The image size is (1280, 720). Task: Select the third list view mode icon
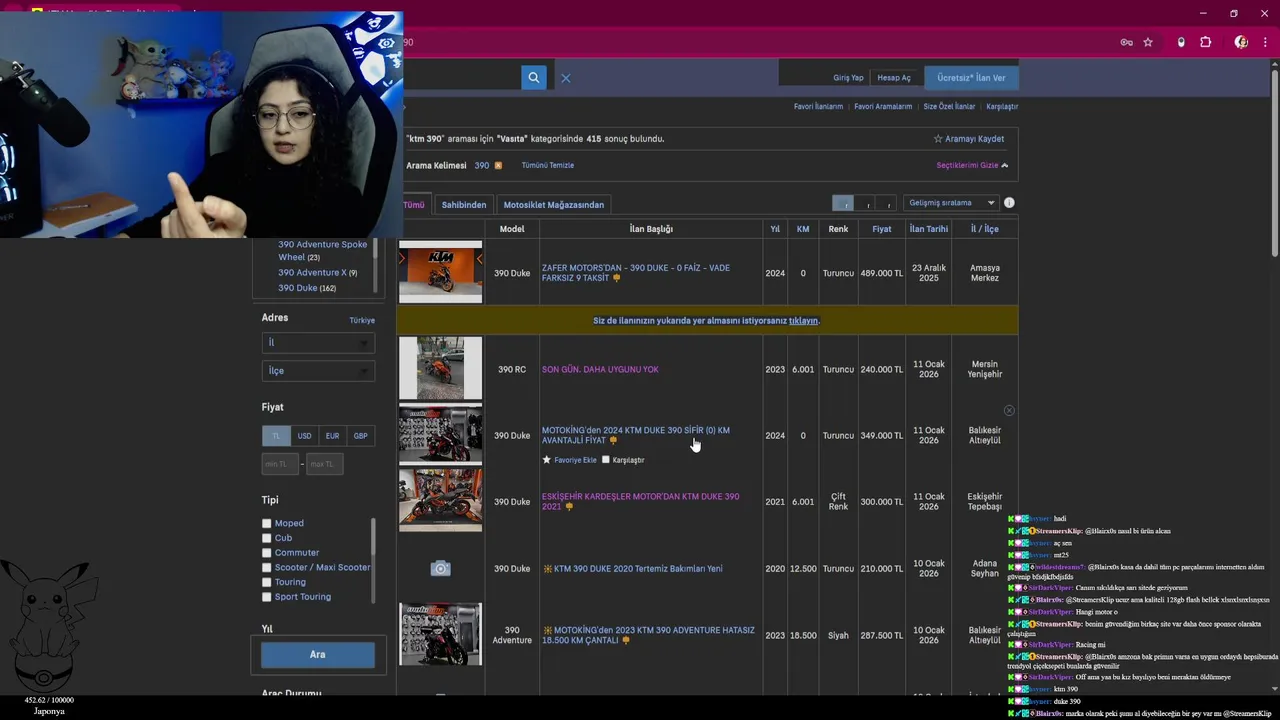888,203
